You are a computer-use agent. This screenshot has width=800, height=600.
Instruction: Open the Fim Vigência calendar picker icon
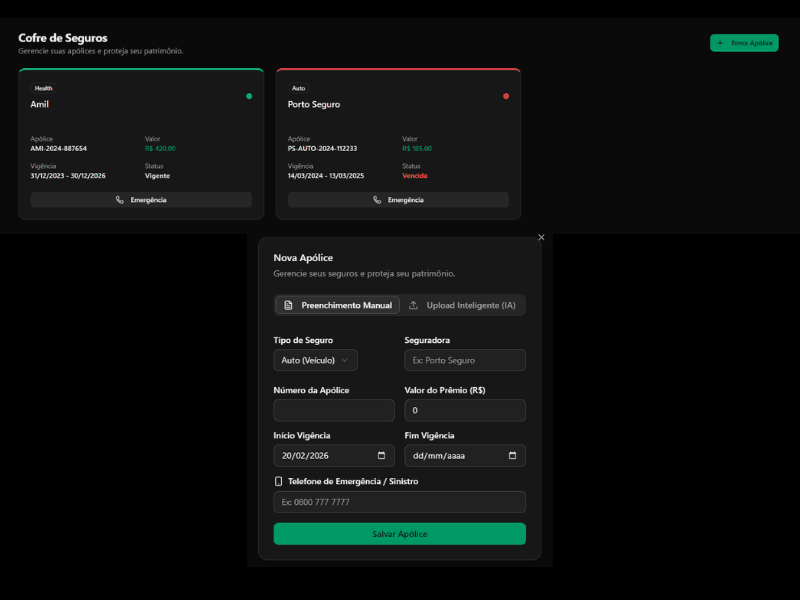[512, 456]
